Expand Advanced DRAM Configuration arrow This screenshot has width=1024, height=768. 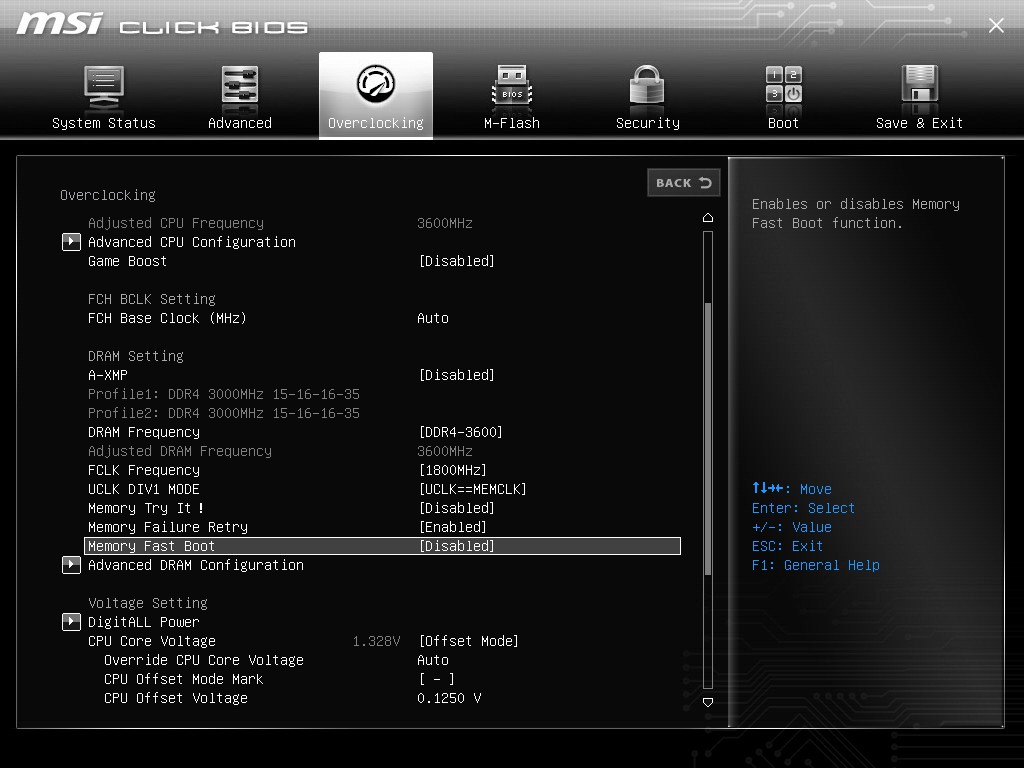pos(71,565)
